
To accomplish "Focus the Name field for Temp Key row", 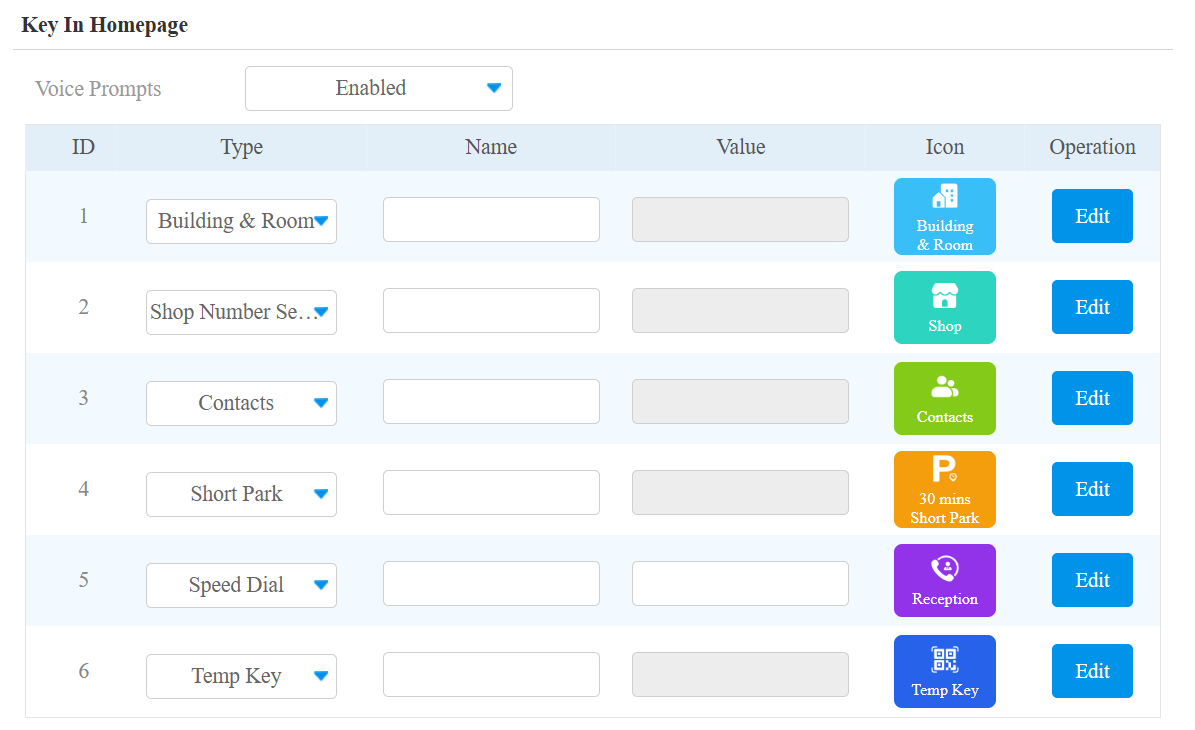I will pos(492,674).
